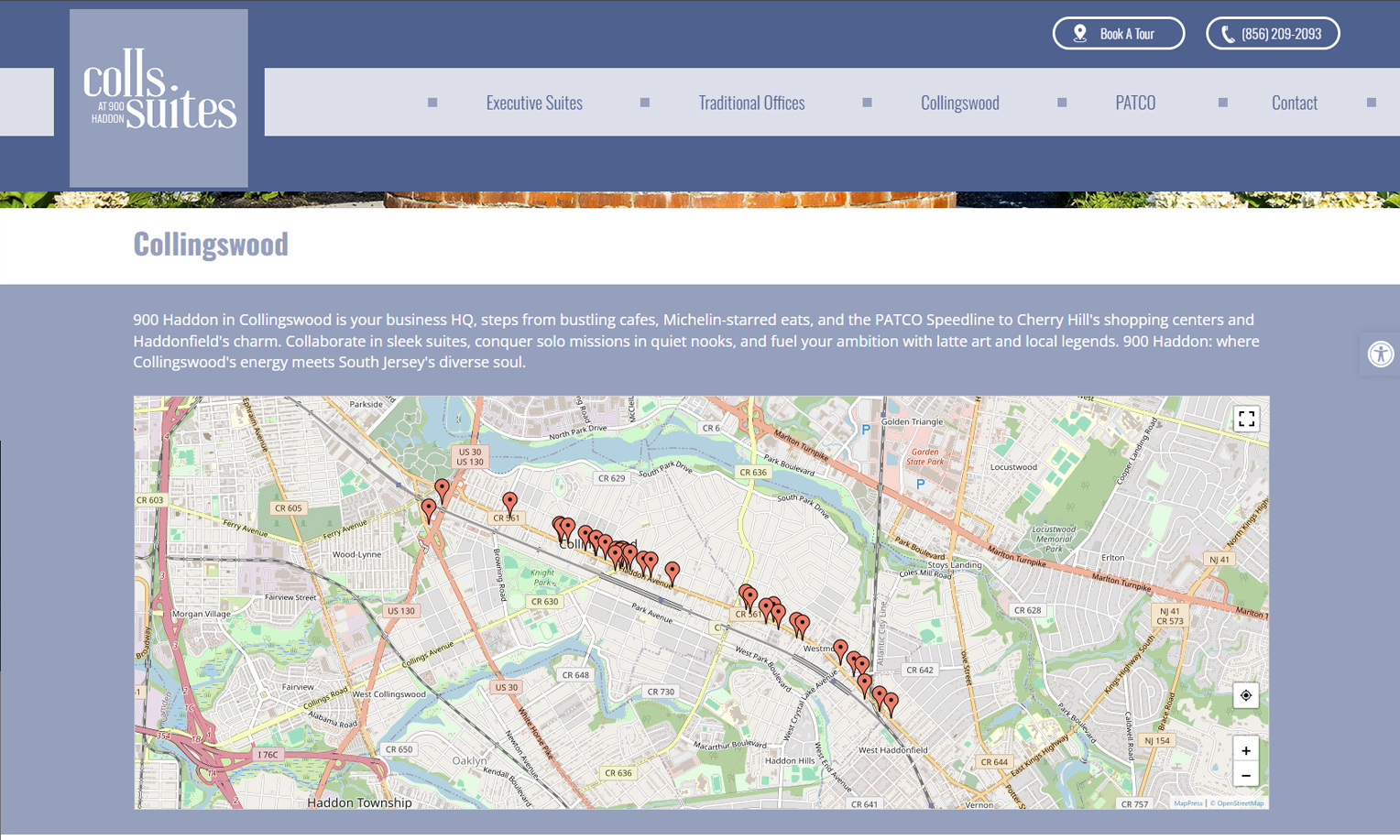Viewport: 1400px width, 840px height.
Task: Click the Colls Suites logo
Action: pyautogui.click(x=159, y=98)
